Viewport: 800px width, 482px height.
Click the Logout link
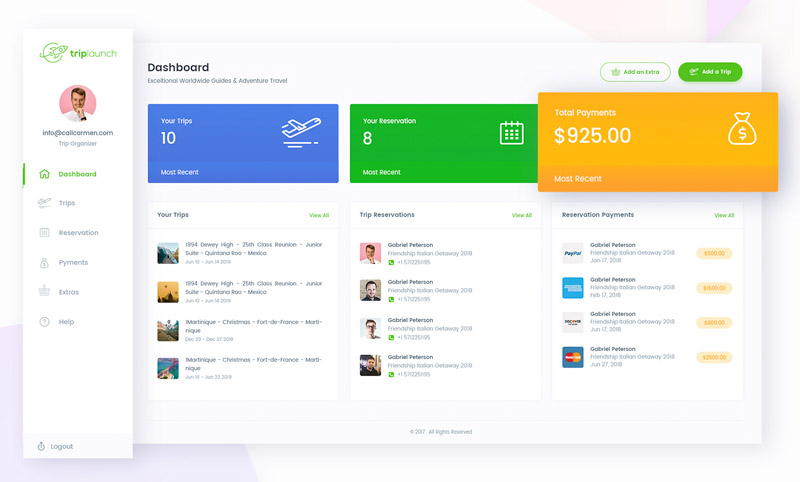pyautogui.click(x=62, y=446)
